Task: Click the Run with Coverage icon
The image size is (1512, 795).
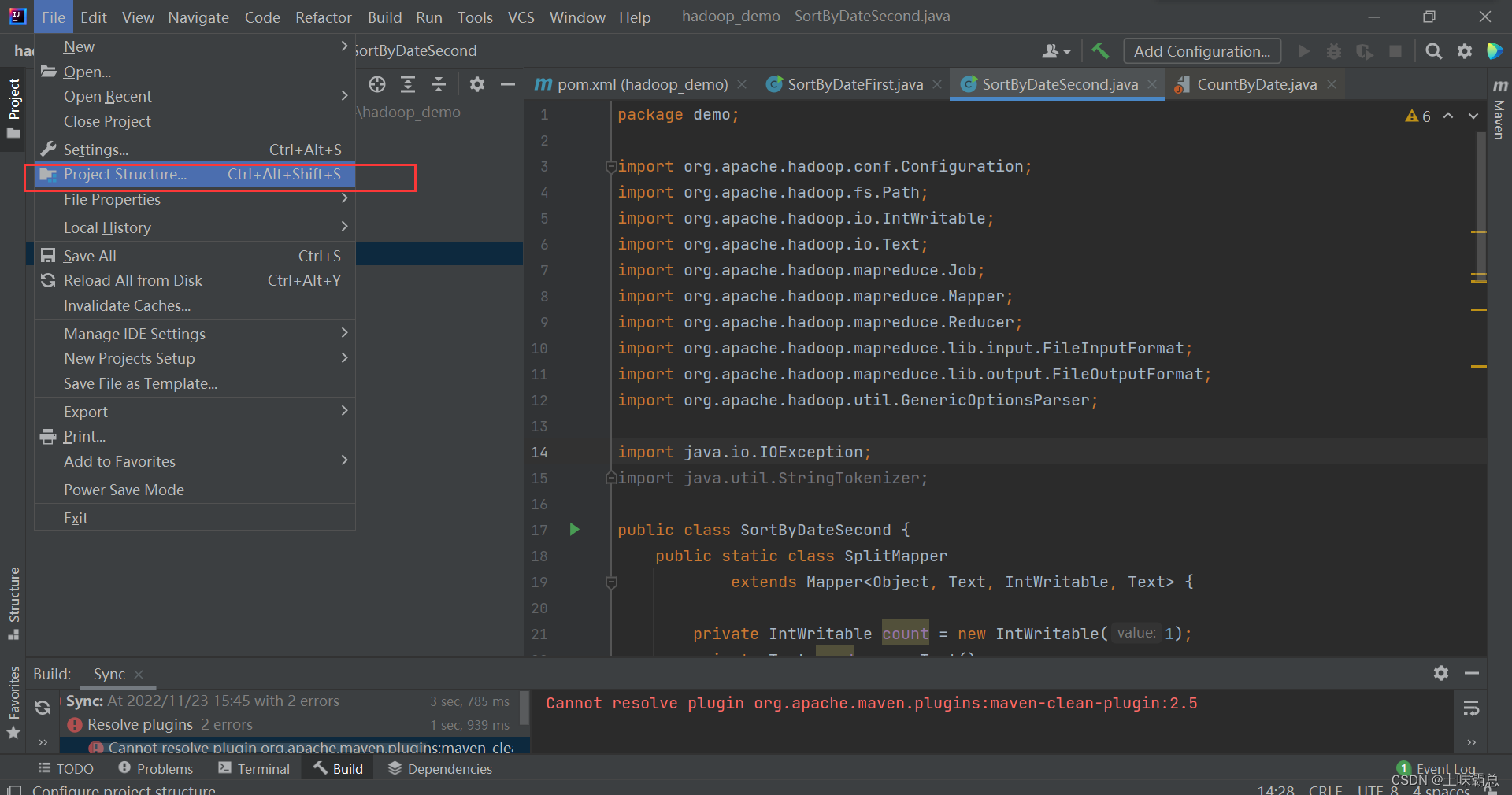Action: coord(1365,51)
